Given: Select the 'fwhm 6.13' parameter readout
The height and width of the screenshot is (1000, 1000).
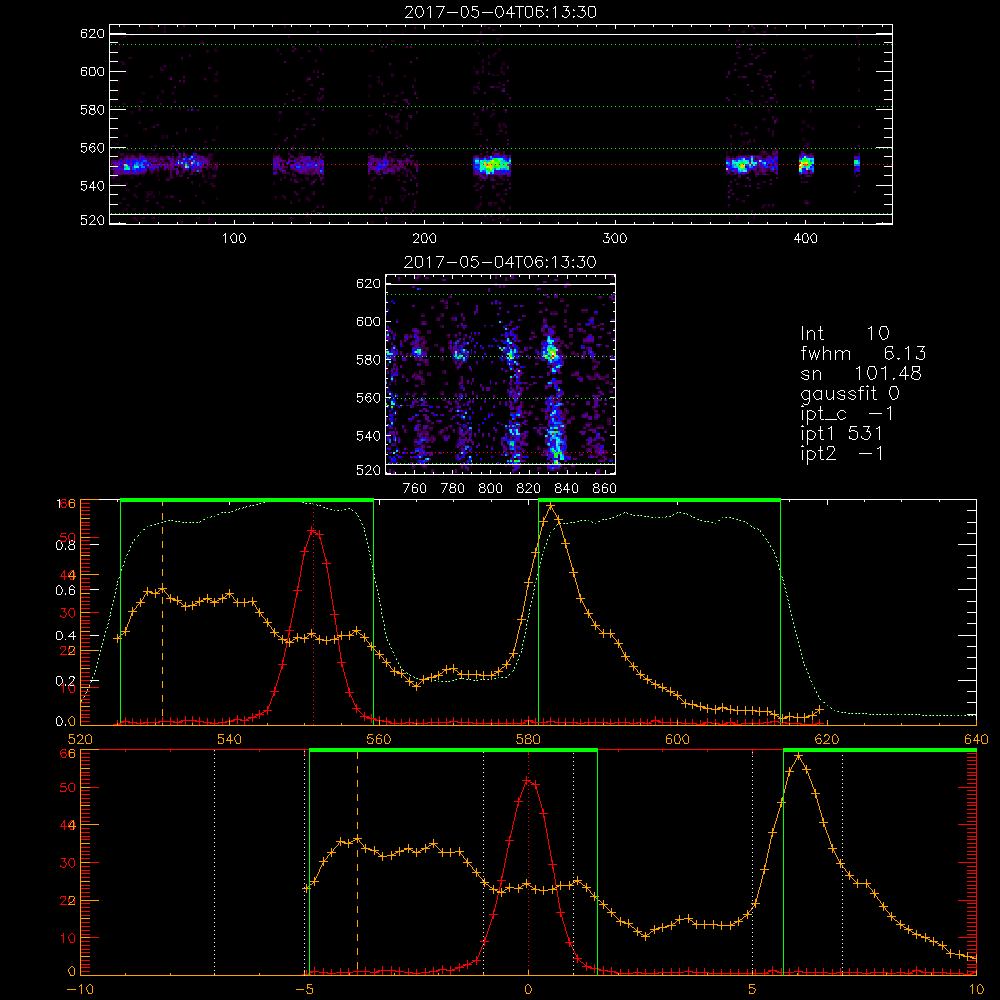Looking at the screenshot, I should click(863, 353).
